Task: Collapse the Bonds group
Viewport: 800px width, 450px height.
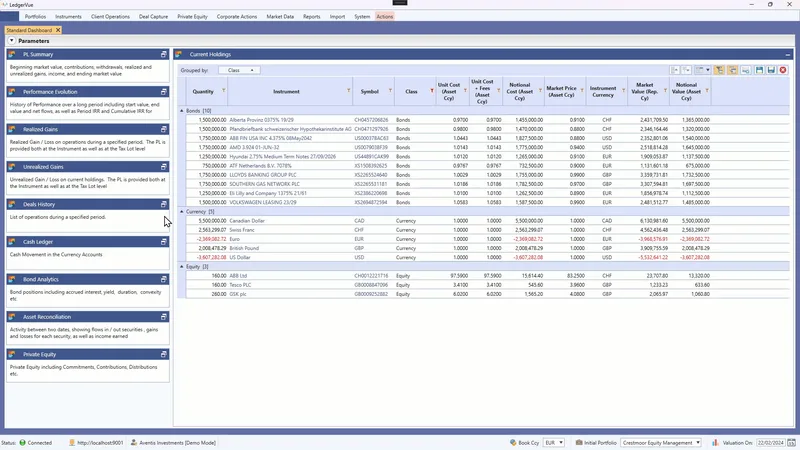Action: point(182,111)
